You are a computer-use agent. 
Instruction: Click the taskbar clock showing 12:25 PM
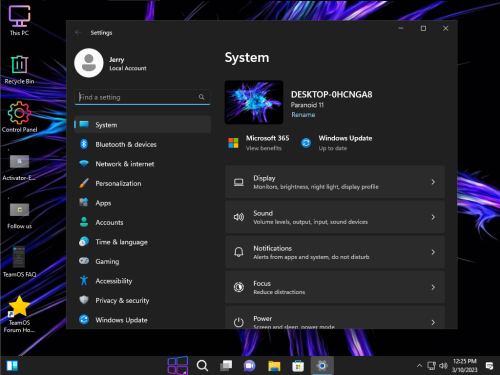[465, 366]
